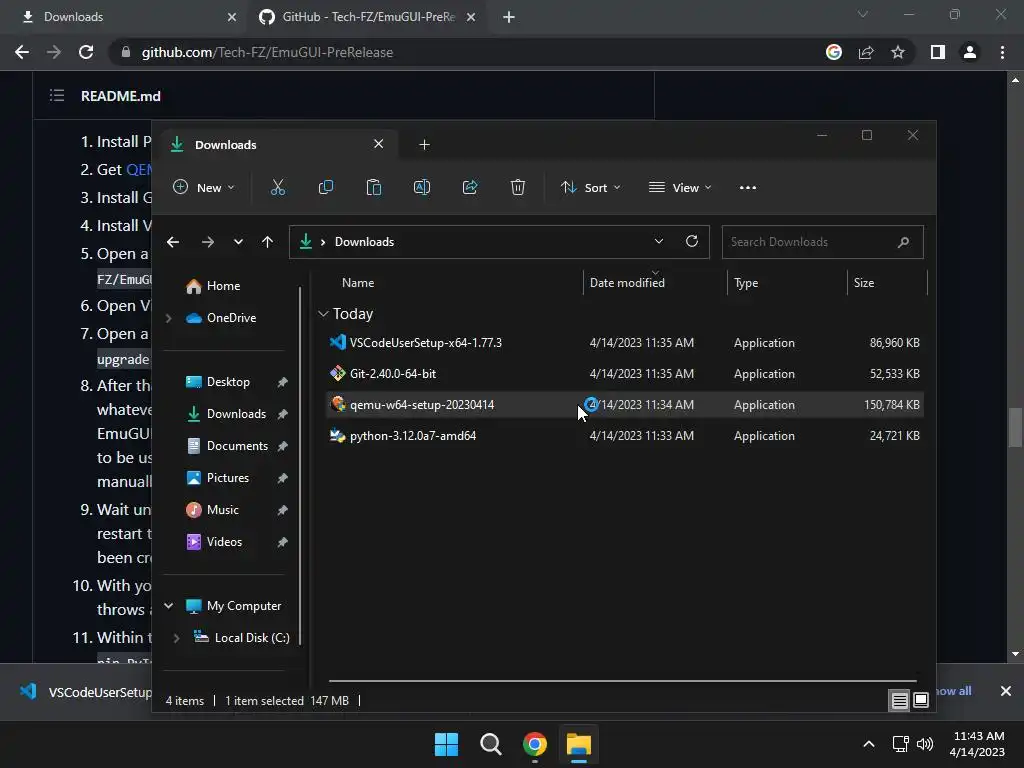
Task: Open recent locations dropdown arrow
Action: pos(238,242)
